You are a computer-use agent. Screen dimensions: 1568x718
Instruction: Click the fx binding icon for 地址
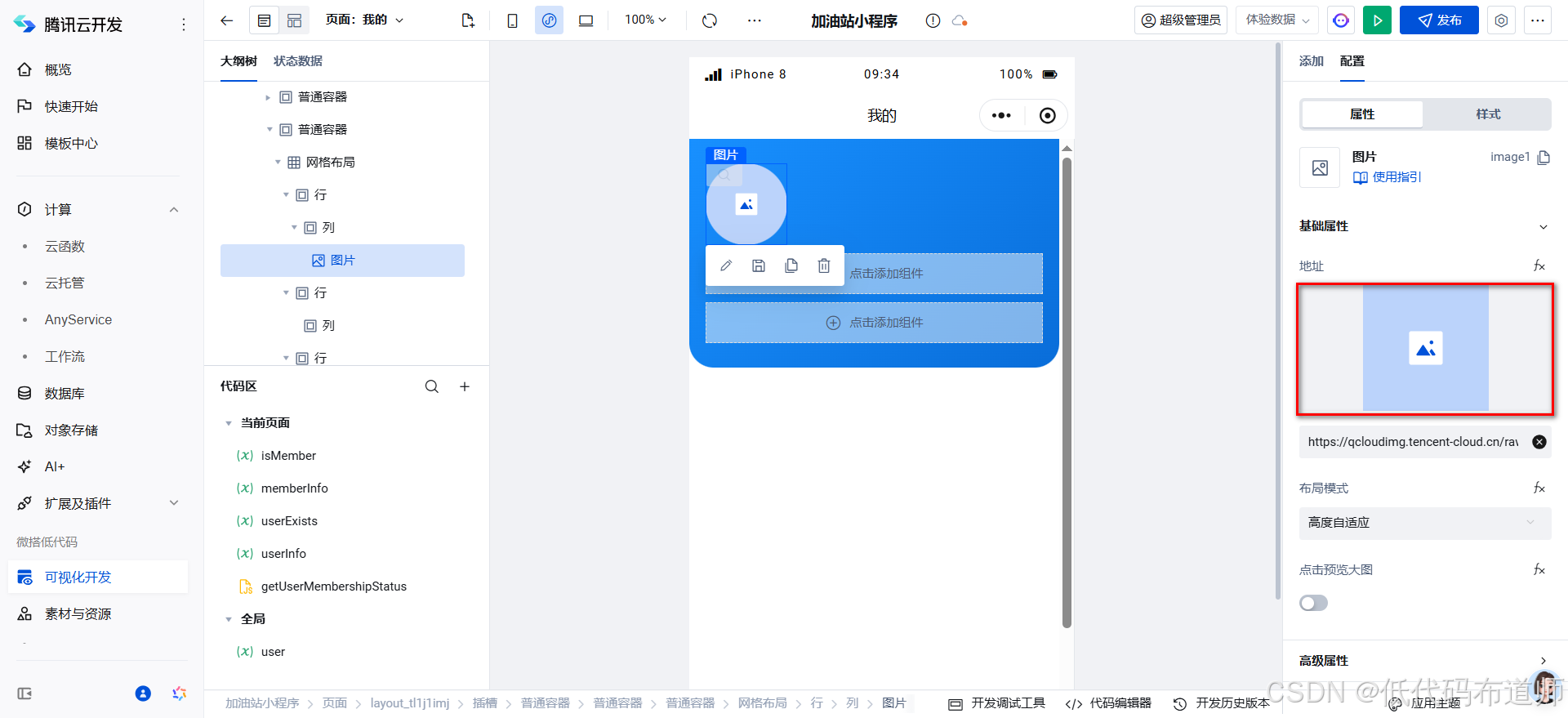click(x=1539, y=265)
